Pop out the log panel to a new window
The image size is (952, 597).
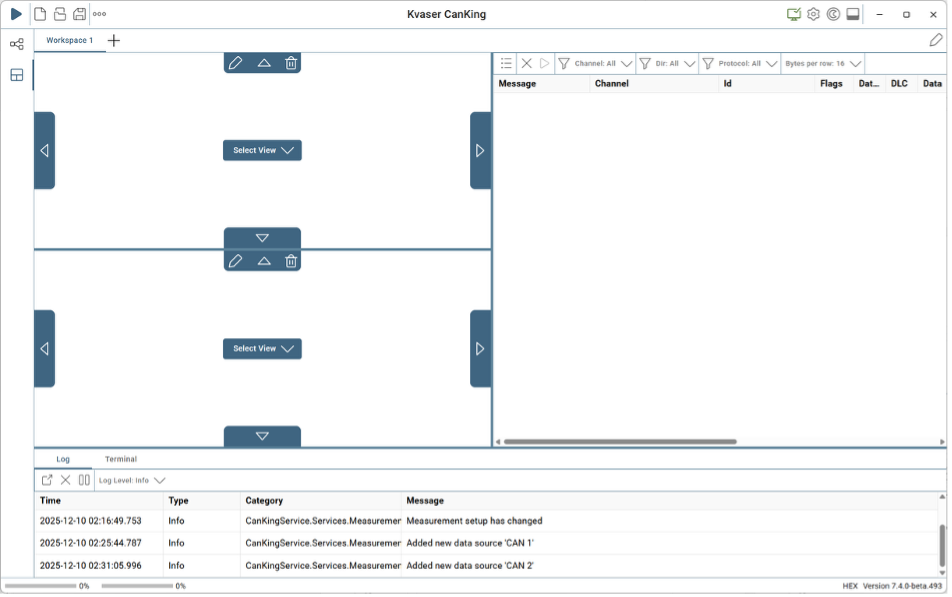(47, 480)
